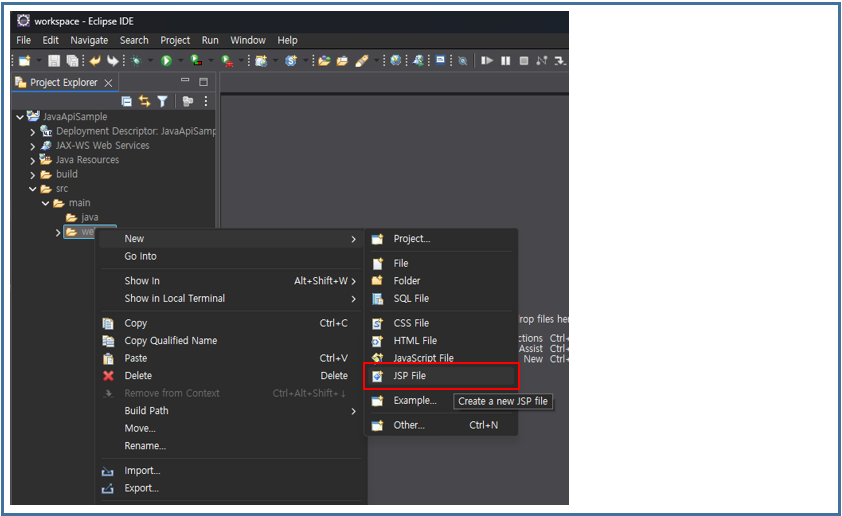Launch the Web Services Explorer icon
Screen dimensions: 842x516
tap(418, 60)
